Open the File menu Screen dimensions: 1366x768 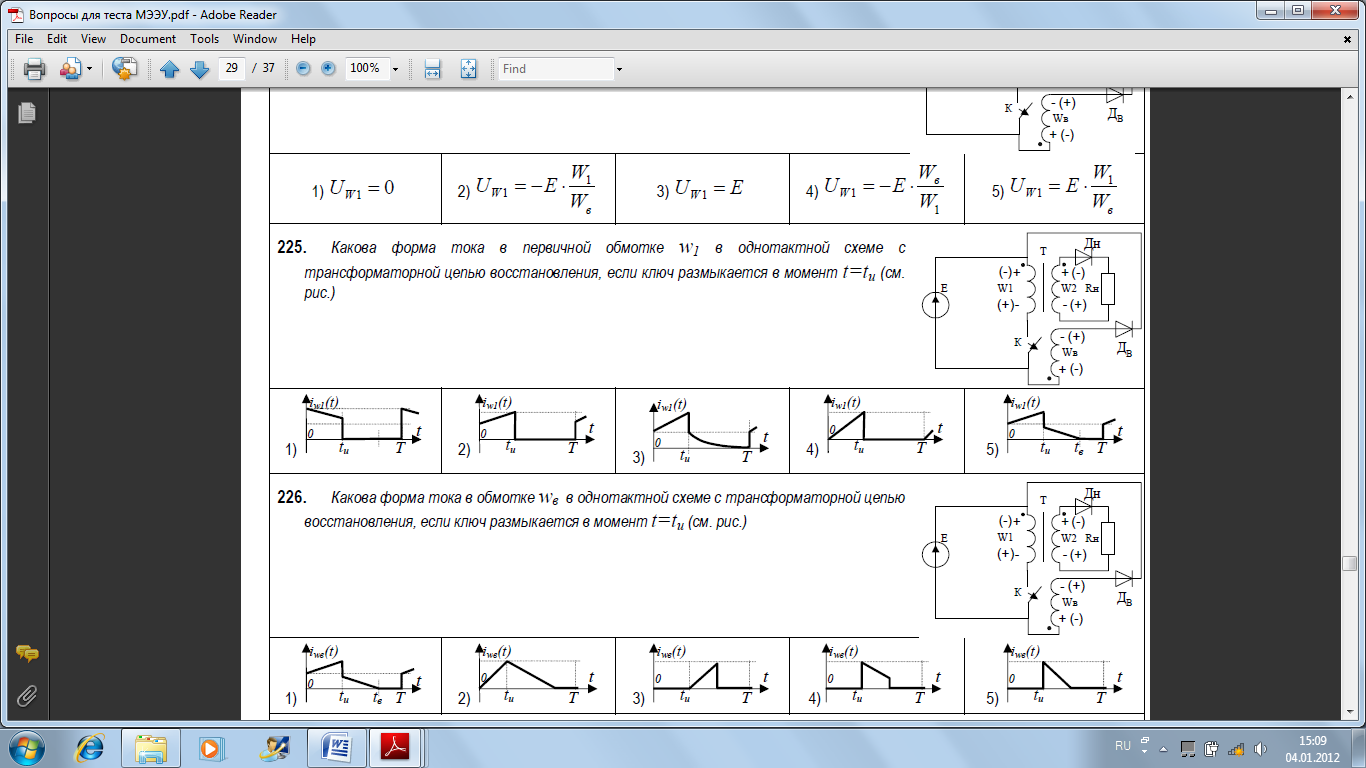[24, 39]
